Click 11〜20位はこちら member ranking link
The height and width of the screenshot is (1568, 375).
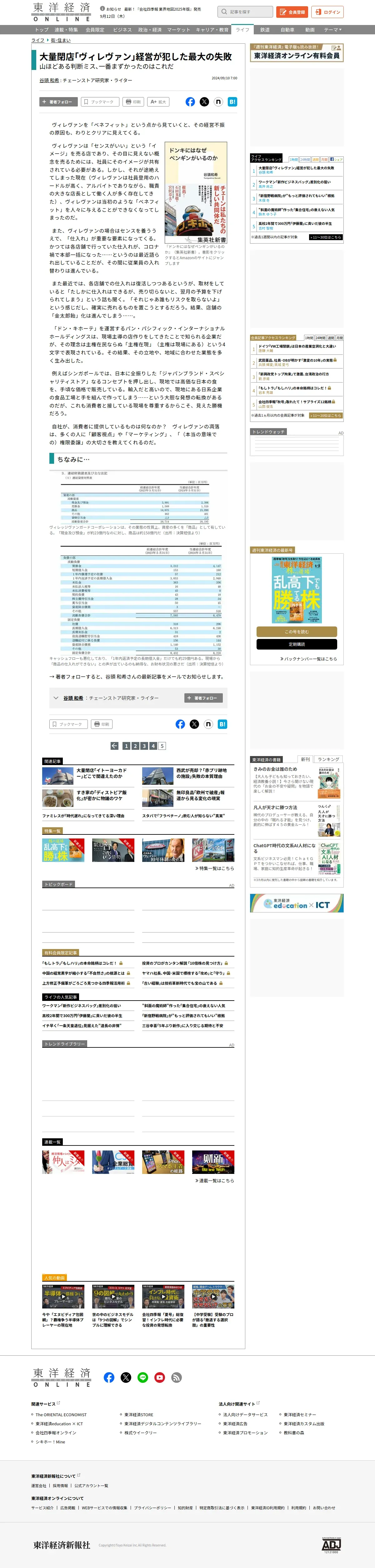(326, 416)
